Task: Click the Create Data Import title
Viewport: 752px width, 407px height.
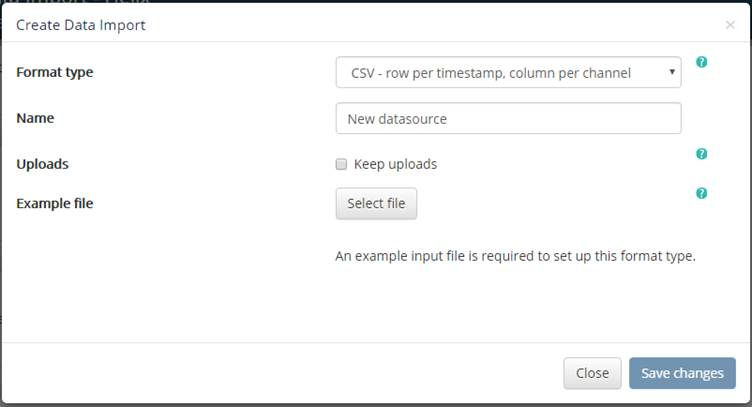Action: 81,25
